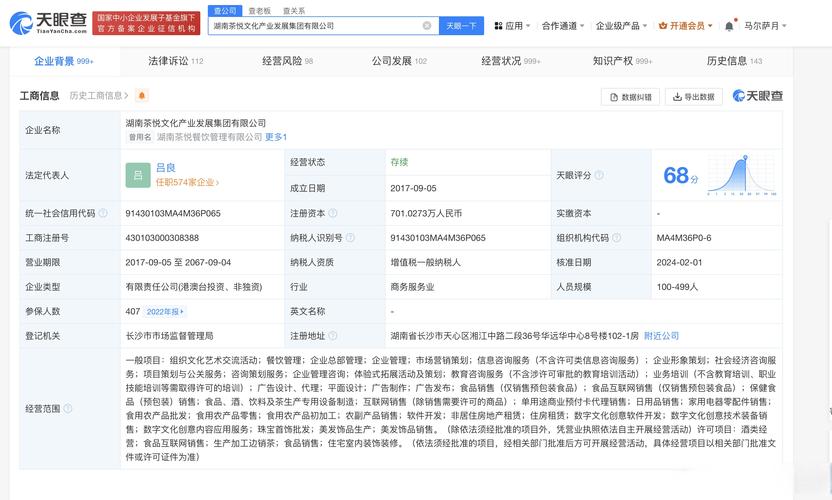Click the 701.0273万人民币 capital value
This screenshot has width=832, height=500.
[426, 213]
